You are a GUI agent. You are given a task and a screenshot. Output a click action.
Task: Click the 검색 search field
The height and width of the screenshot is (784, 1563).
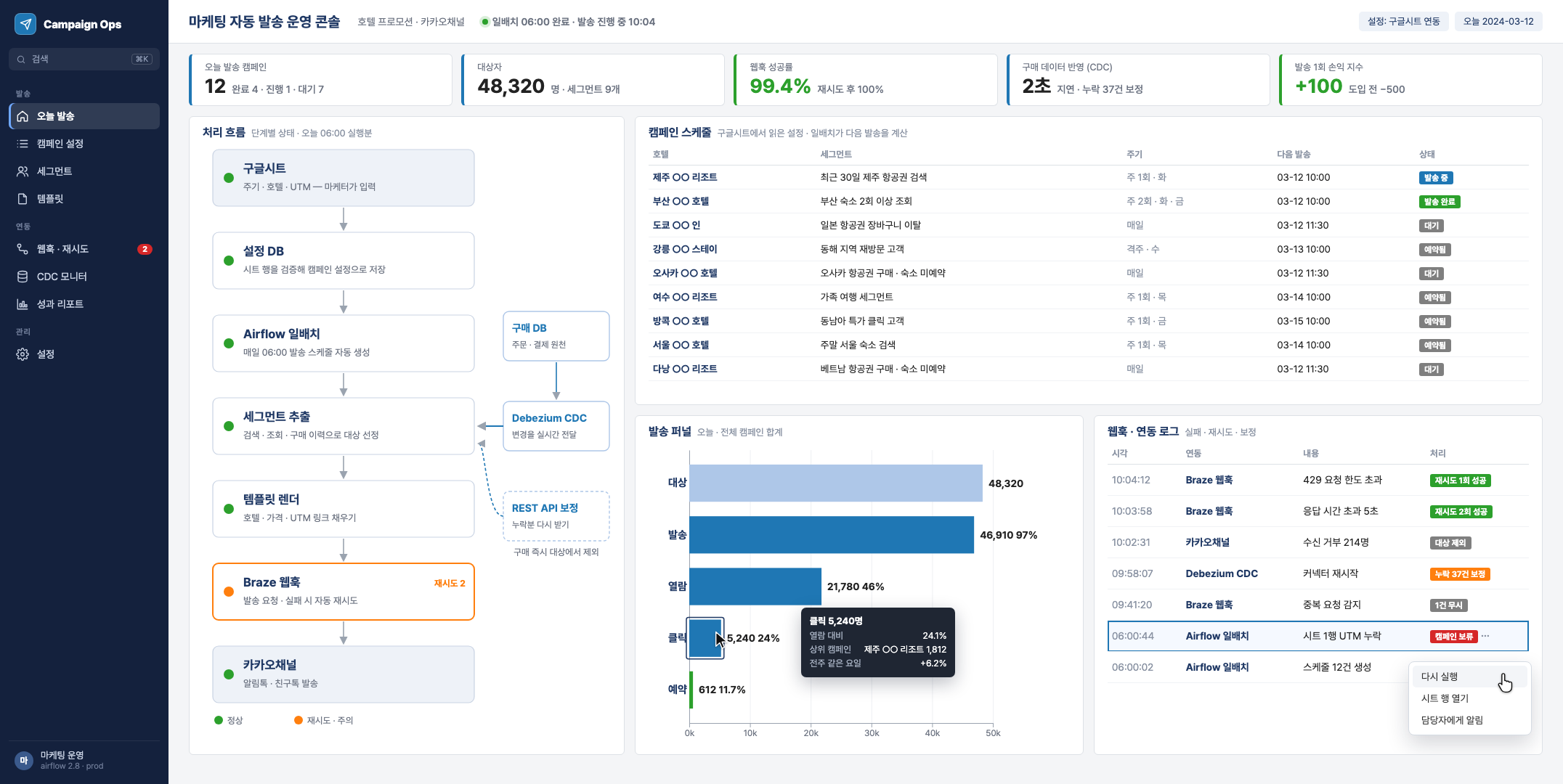point(84,60)
